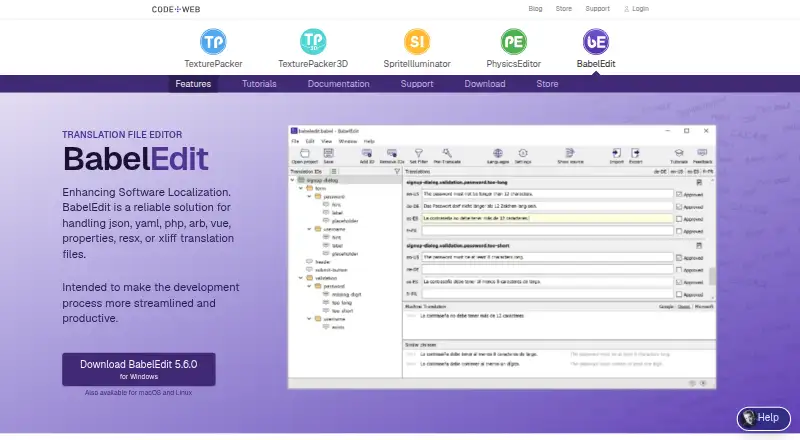The image size is (800, 440).
Task: Open the Store link in top header
Action: (x=564, y=9)
